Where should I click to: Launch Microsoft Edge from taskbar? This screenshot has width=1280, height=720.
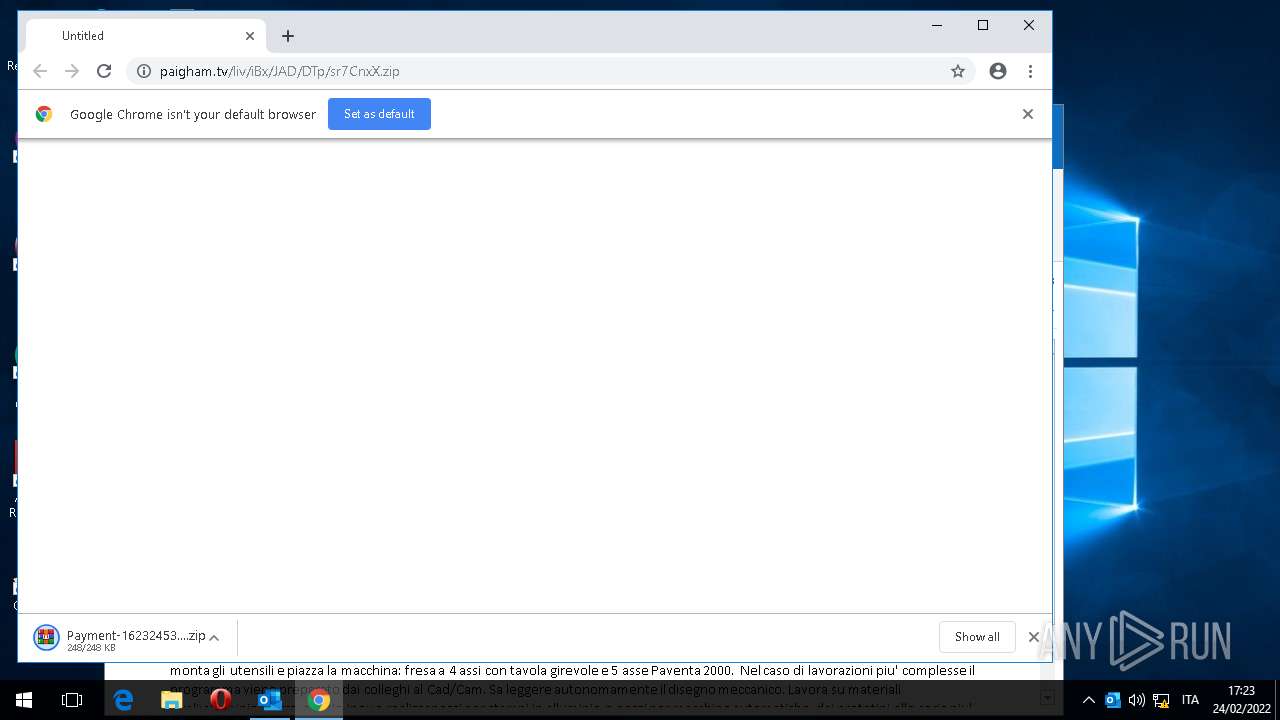(x=123, y=700)
